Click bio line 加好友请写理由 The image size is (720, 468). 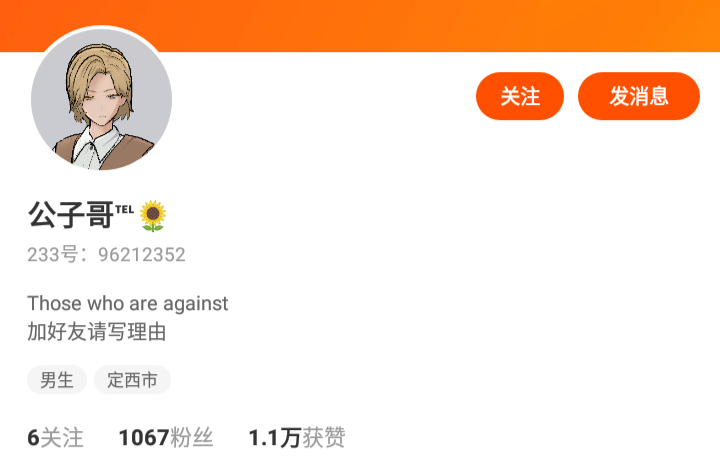96,332
